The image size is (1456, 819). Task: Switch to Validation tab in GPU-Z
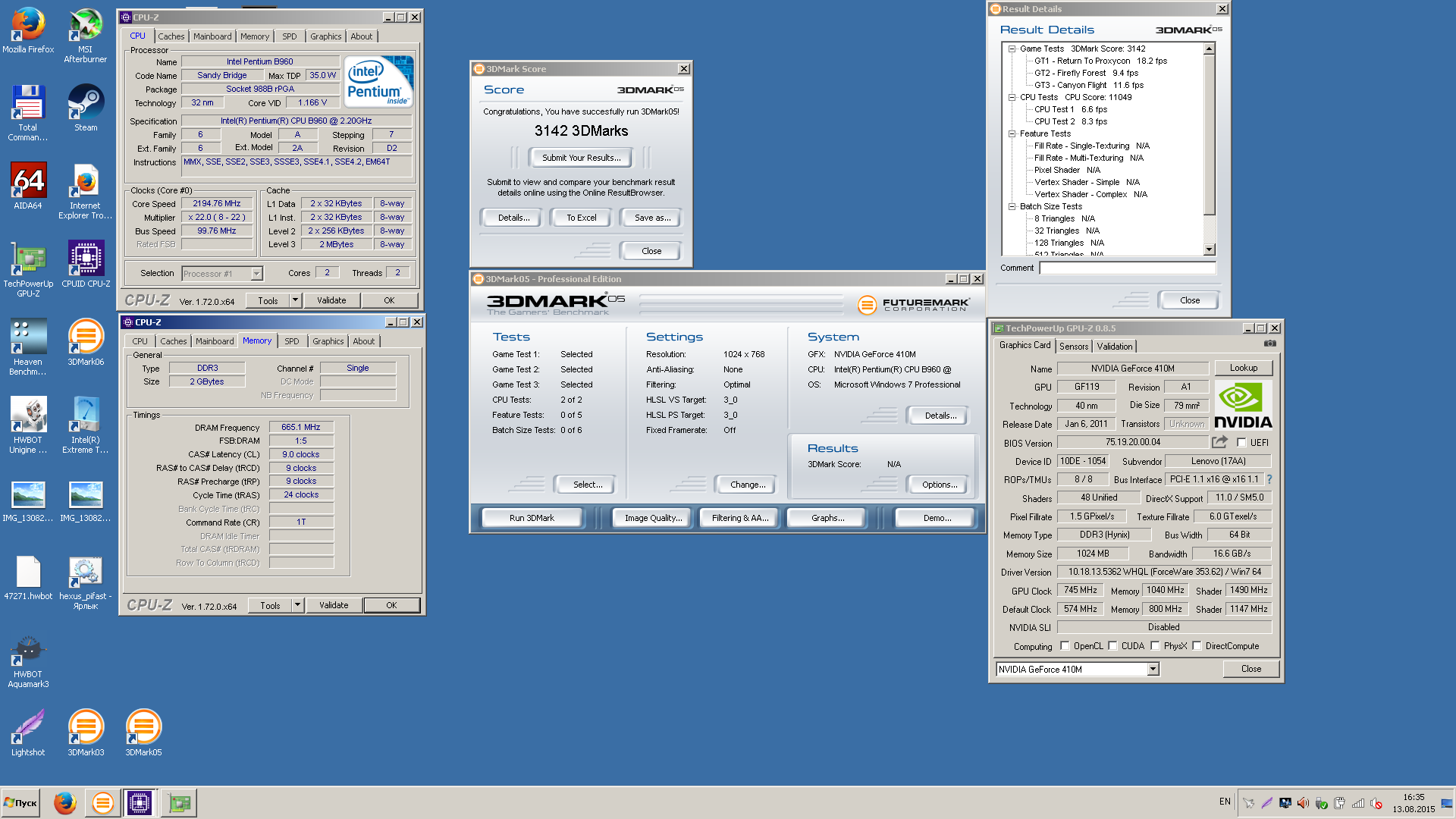[1115, 346]
